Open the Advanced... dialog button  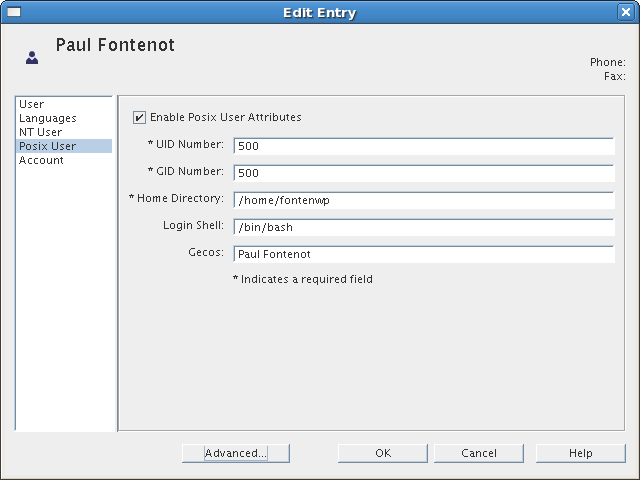point(236,453)
